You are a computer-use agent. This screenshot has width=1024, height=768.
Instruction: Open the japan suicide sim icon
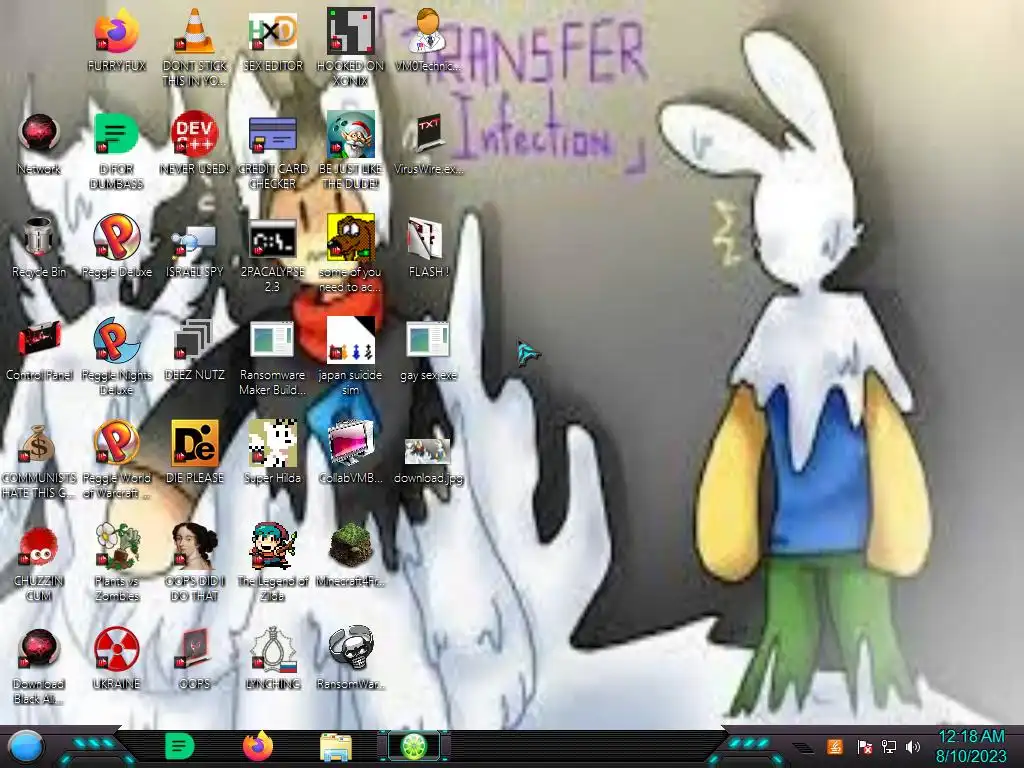(x=350, y=340)
